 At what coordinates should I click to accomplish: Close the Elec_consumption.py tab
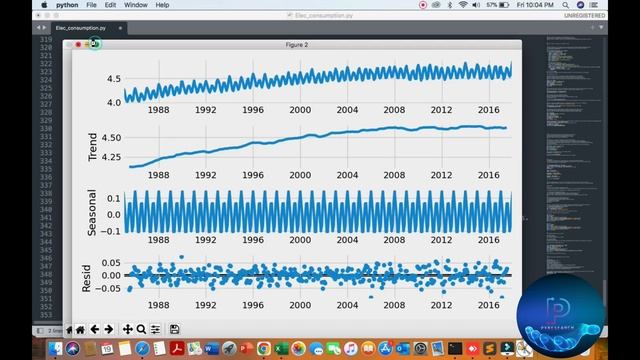[120, 28]
